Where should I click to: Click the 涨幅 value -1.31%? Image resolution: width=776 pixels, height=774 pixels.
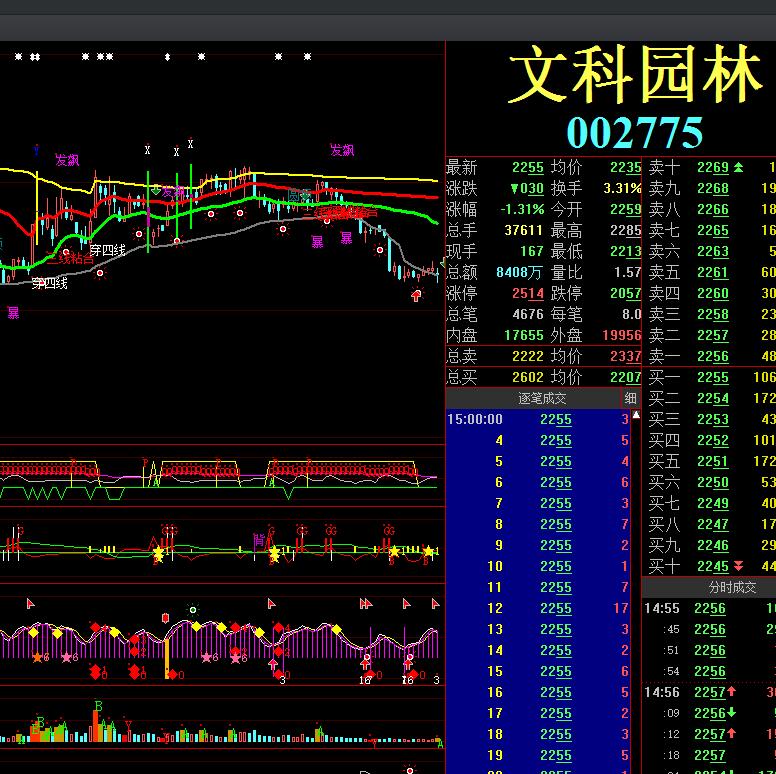pyautogui.click(x=522, y=209)
